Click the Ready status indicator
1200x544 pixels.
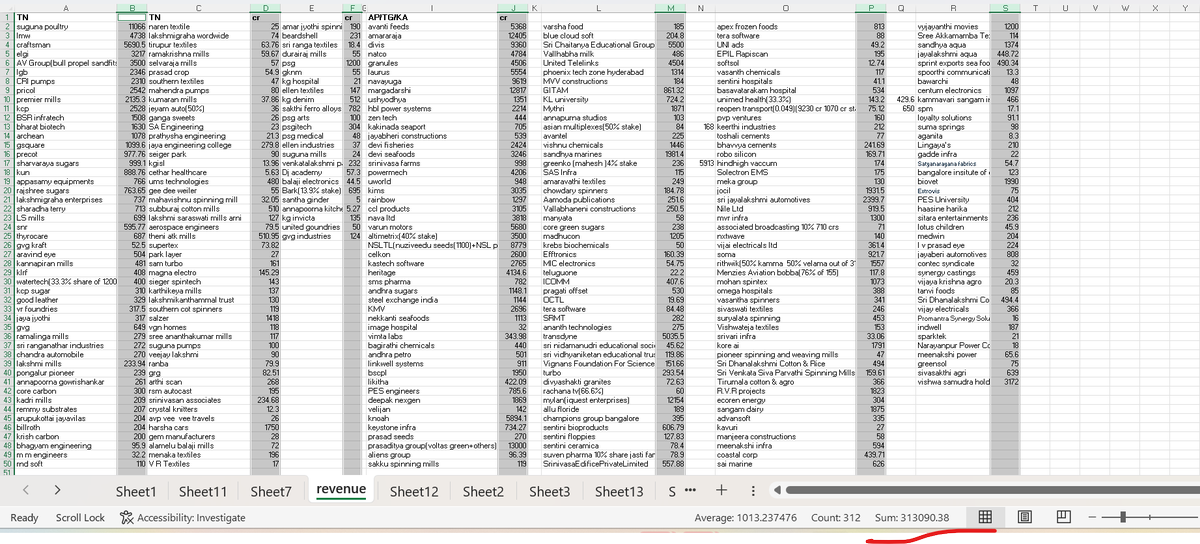tap(24, 517)
